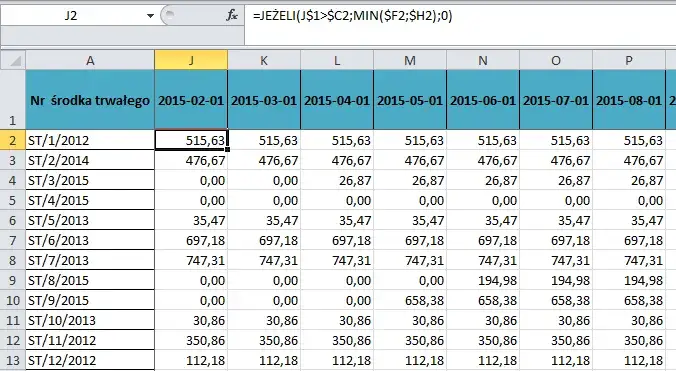The width and height of the screenshot is (676, 371).
Task: Select cell ST/5/2013
Action: 90,220
